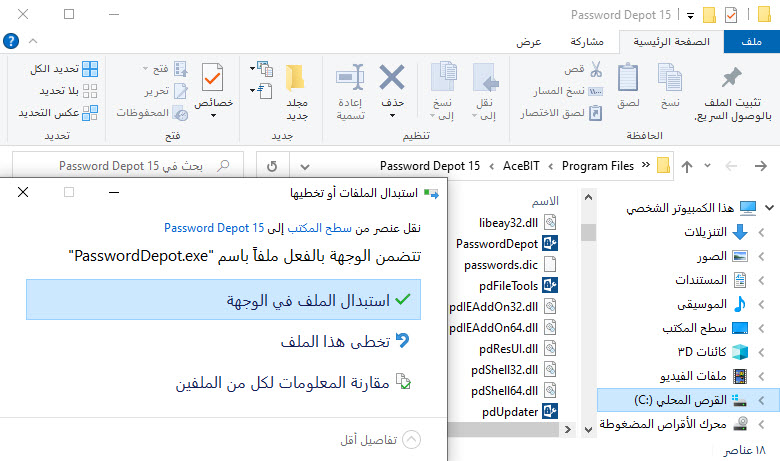Image resolution: width=780 pixels, height=461 pixels.
Task: Click the Refresh button beside address bar
Action: [272, 166]
